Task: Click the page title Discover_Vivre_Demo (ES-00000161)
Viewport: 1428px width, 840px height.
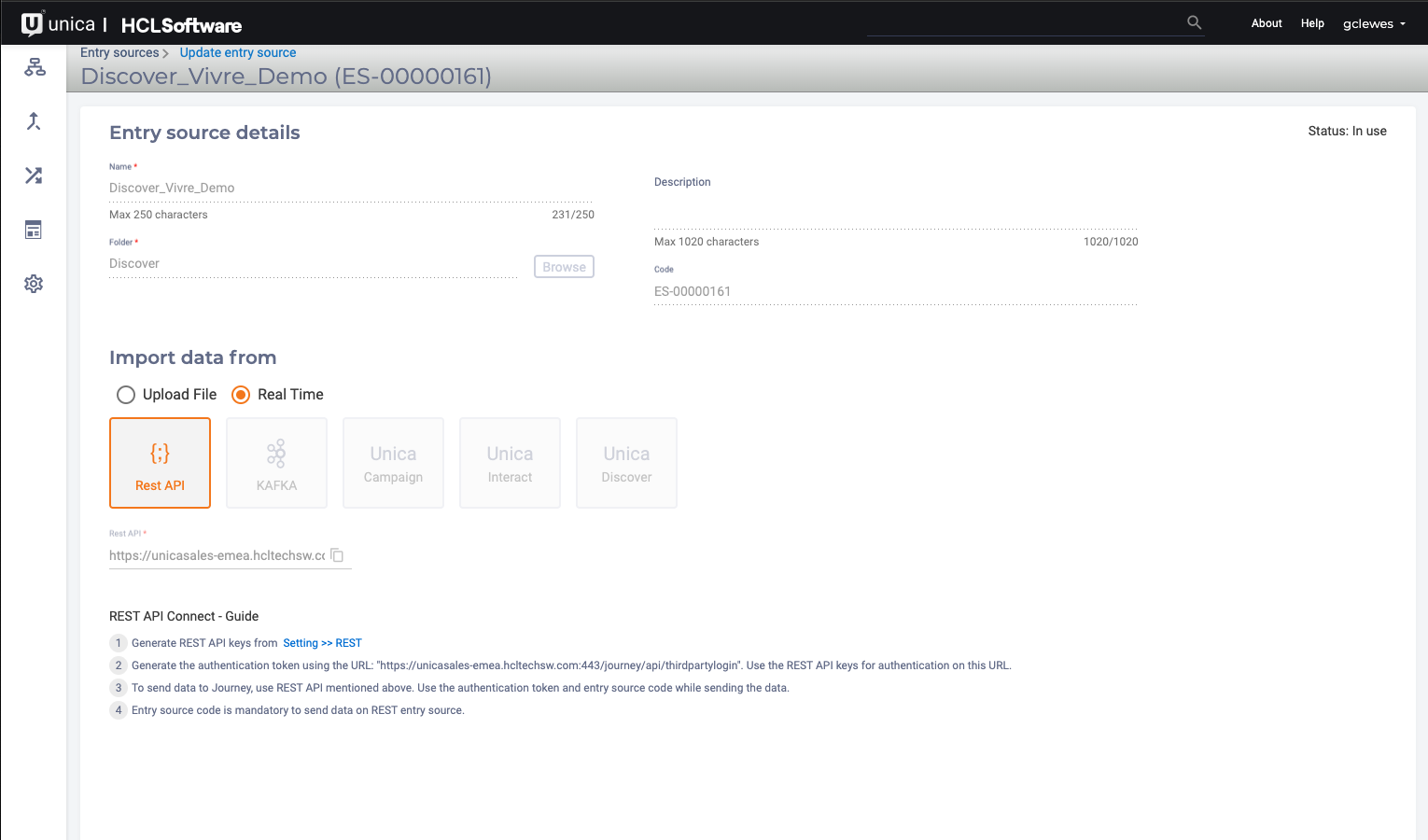Action: pos(286,77)
